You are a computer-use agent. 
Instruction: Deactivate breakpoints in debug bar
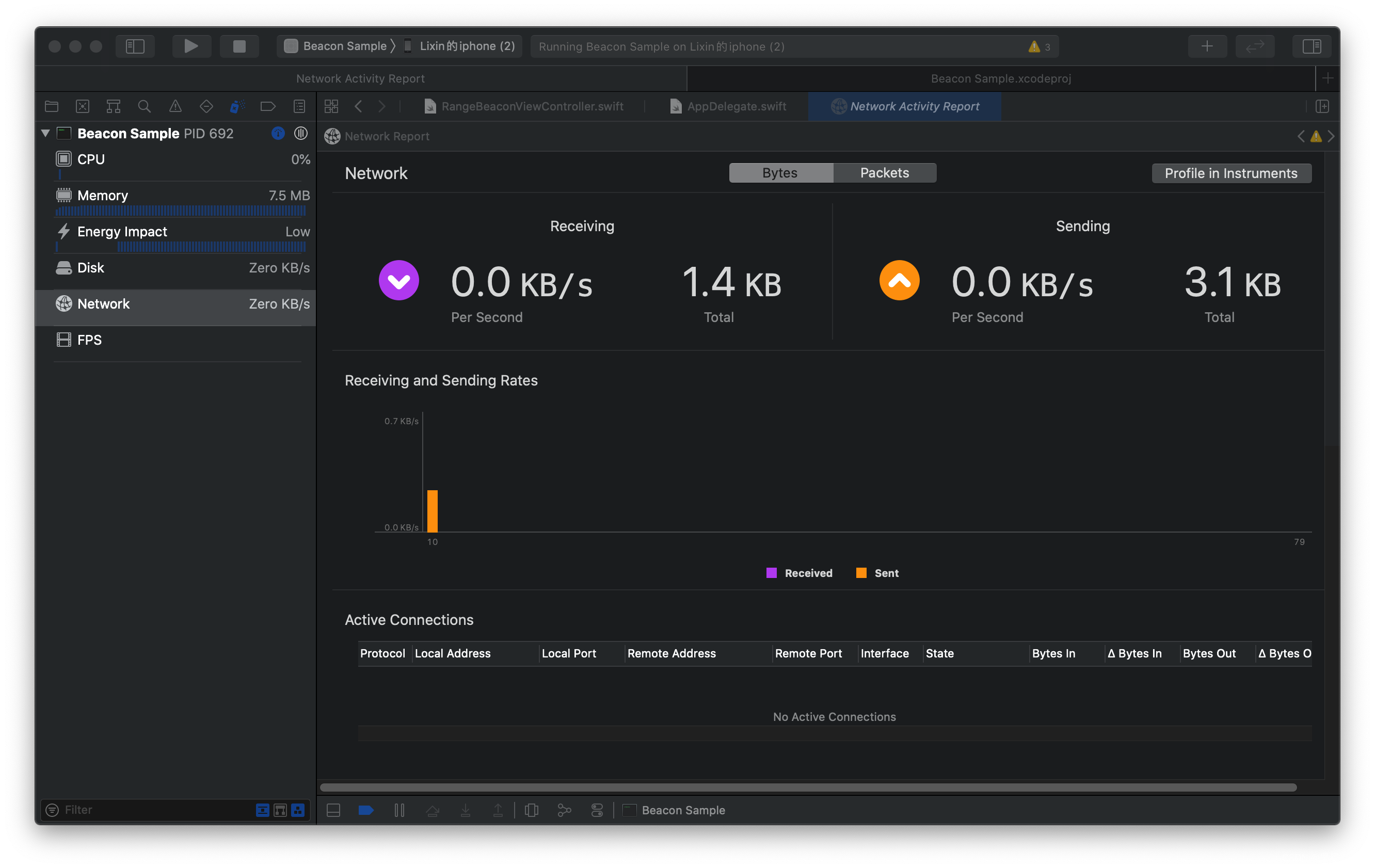(x=365, y=810)
